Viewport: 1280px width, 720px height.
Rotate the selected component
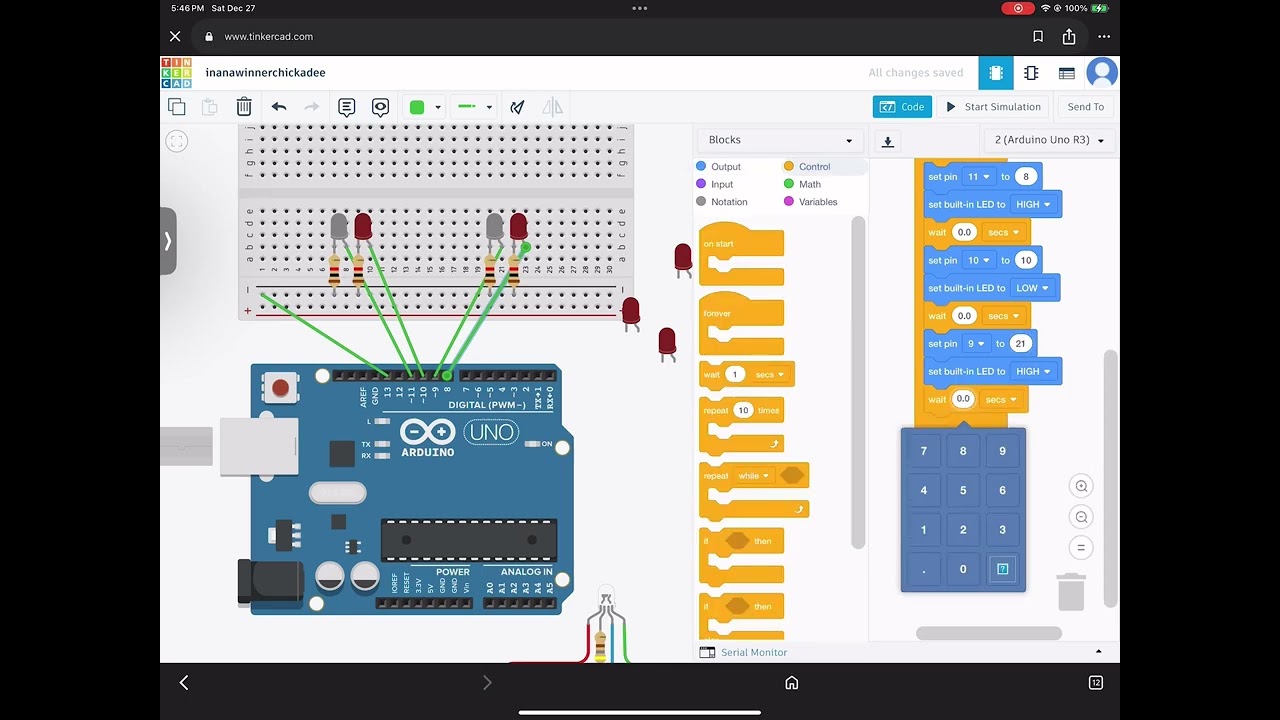[x=517, y=107]
